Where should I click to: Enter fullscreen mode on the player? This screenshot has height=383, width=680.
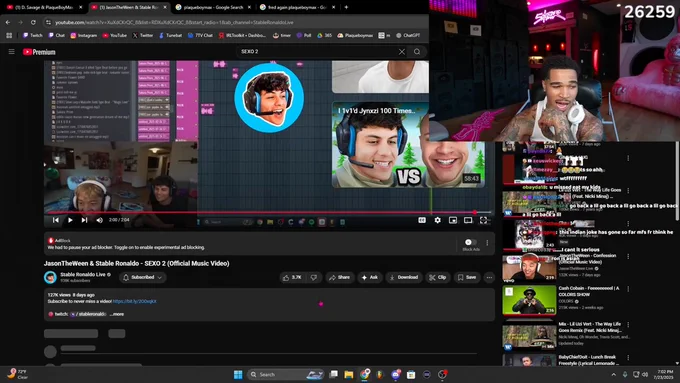[x=483, y=220]
